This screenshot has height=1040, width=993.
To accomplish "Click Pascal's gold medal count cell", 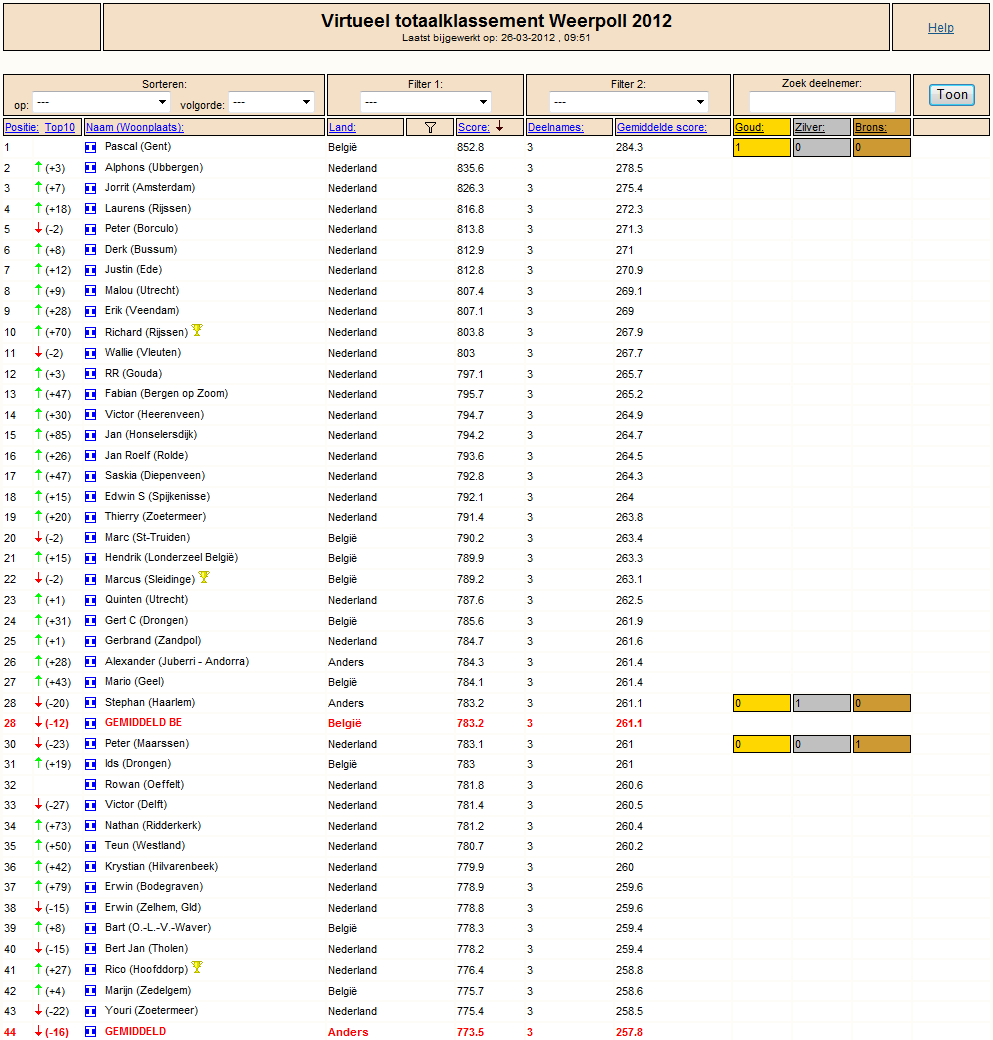I will (x=761, y=147).
